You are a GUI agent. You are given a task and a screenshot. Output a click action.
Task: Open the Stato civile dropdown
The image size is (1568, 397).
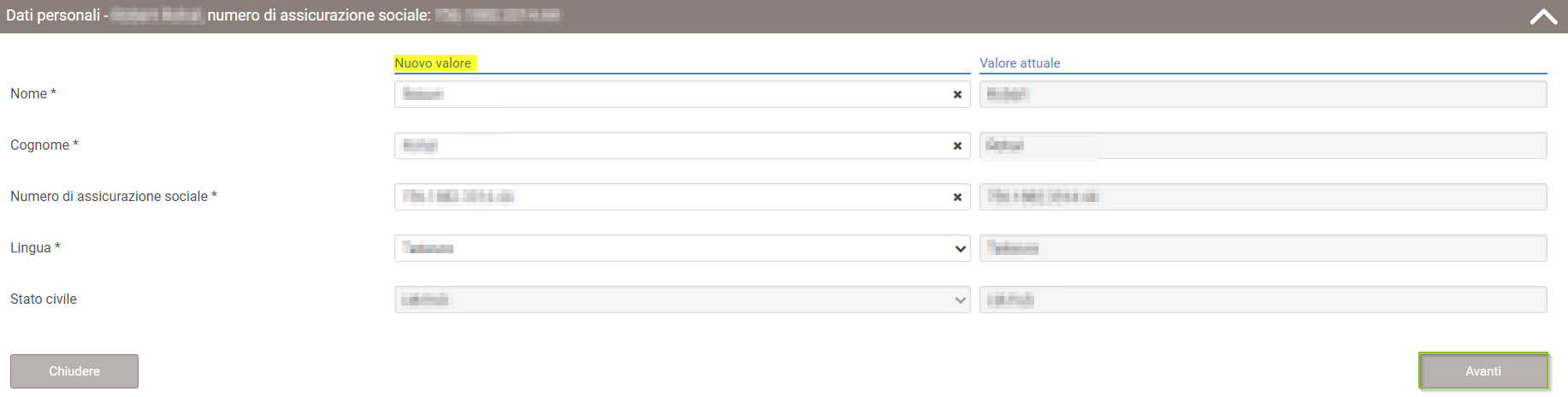682,299
